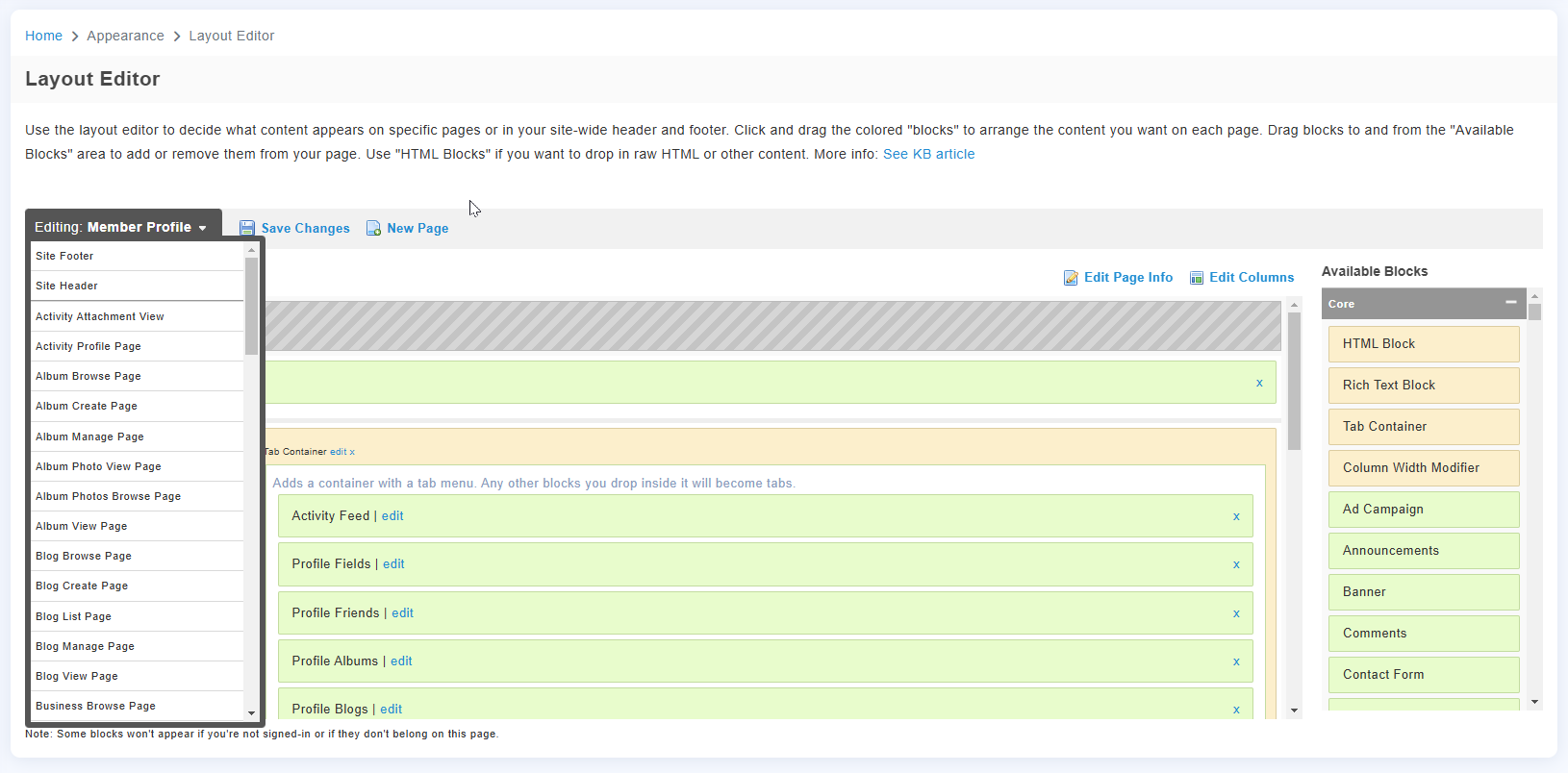
Task: Select the Rich Text Block item
Action: pos(1424,386)
